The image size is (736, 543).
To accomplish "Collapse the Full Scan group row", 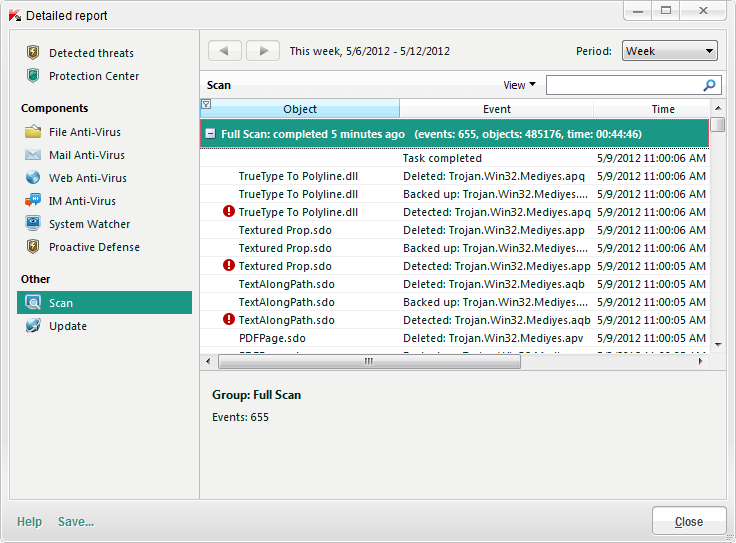I will pyautogui.click(x=210, y=134).
